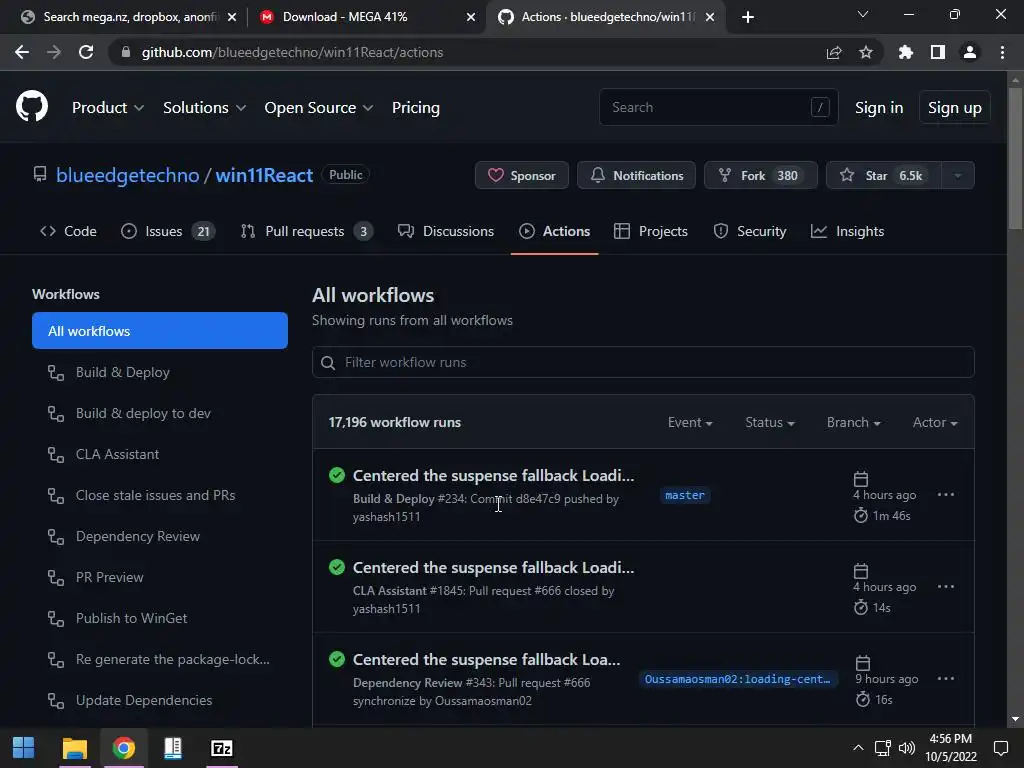Screen dimensions: 1024x768
Task: Click the browser back arrow
Action: 22,52
